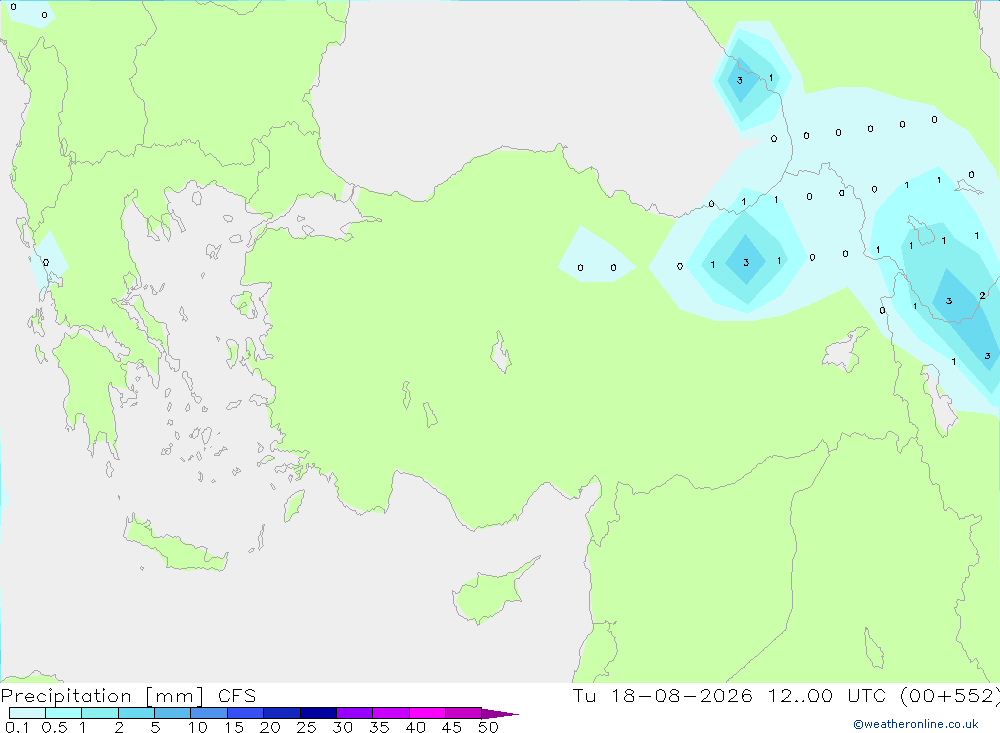Screen dimensions: 1000x733
Task: Select the 5–10 mm legend color swatch
Action: 173,713
